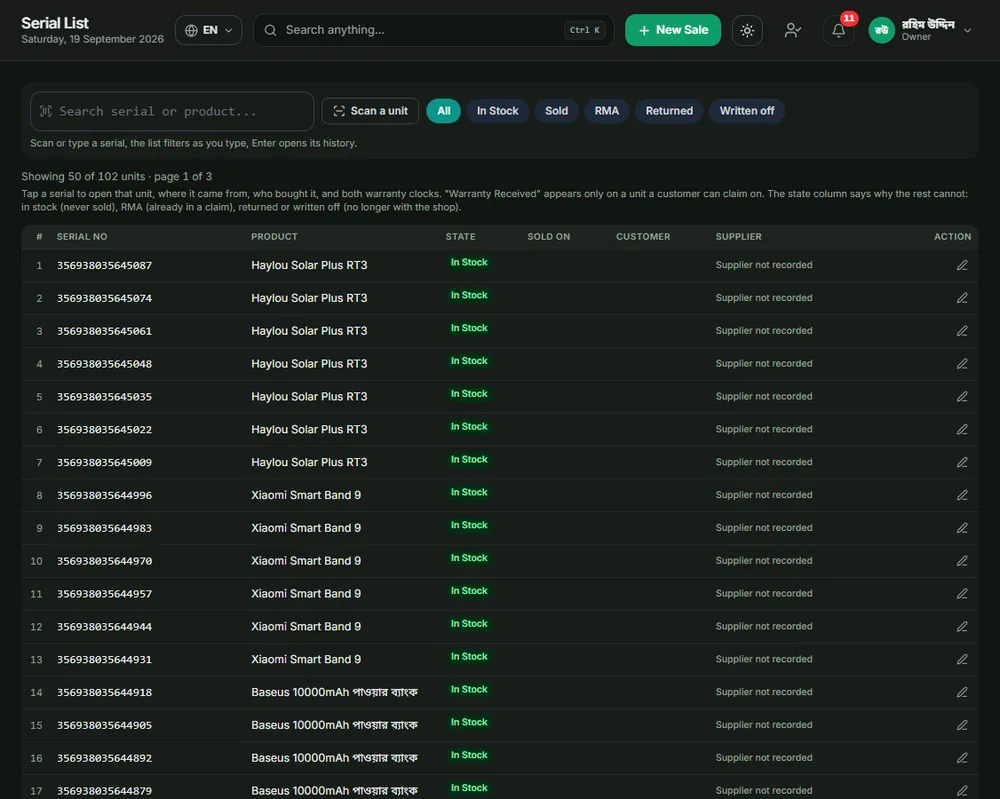
Task: Click the barcode icon in serial search
Action: (x=46, y=111)
